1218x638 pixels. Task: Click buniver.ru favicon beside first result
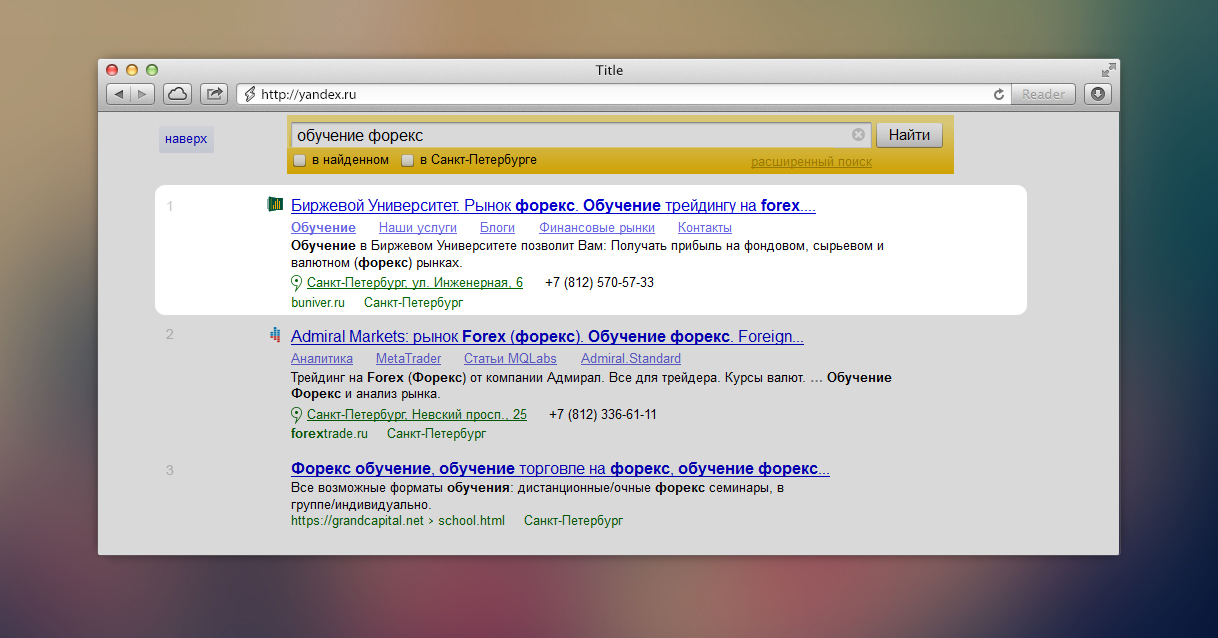(x=275, y=205)
